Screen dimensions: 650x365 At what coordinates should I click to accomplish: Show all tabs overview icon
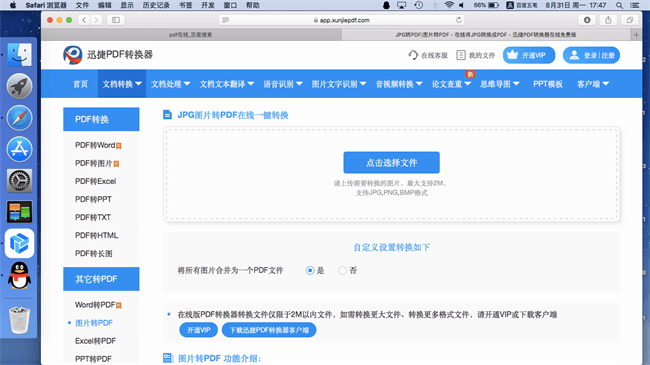tap(630, 20)
